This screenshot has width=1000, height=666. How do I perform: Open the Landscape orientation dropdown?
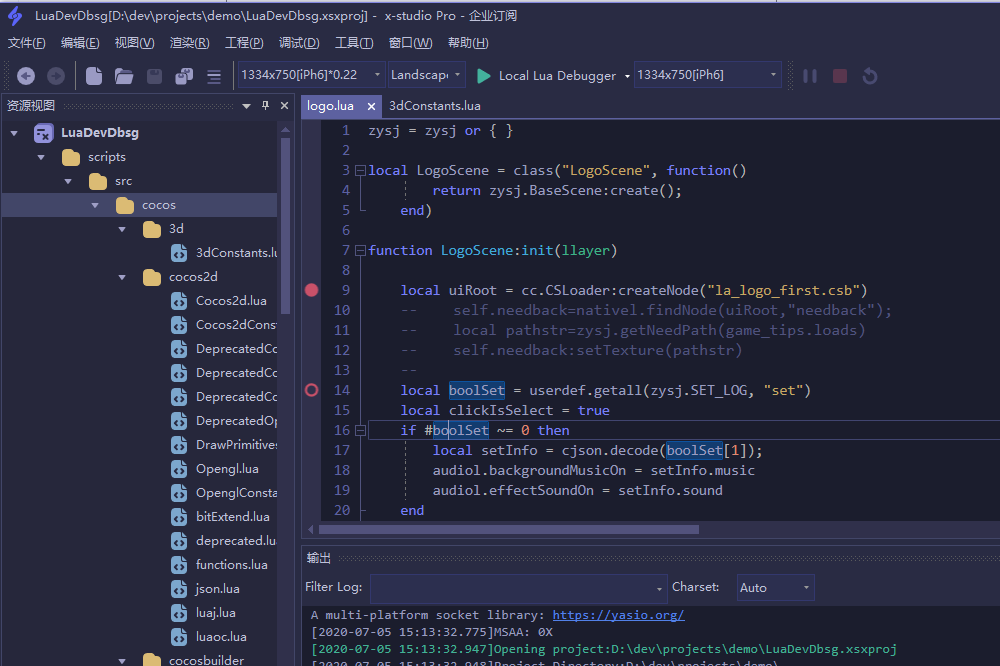coord(427,75)
